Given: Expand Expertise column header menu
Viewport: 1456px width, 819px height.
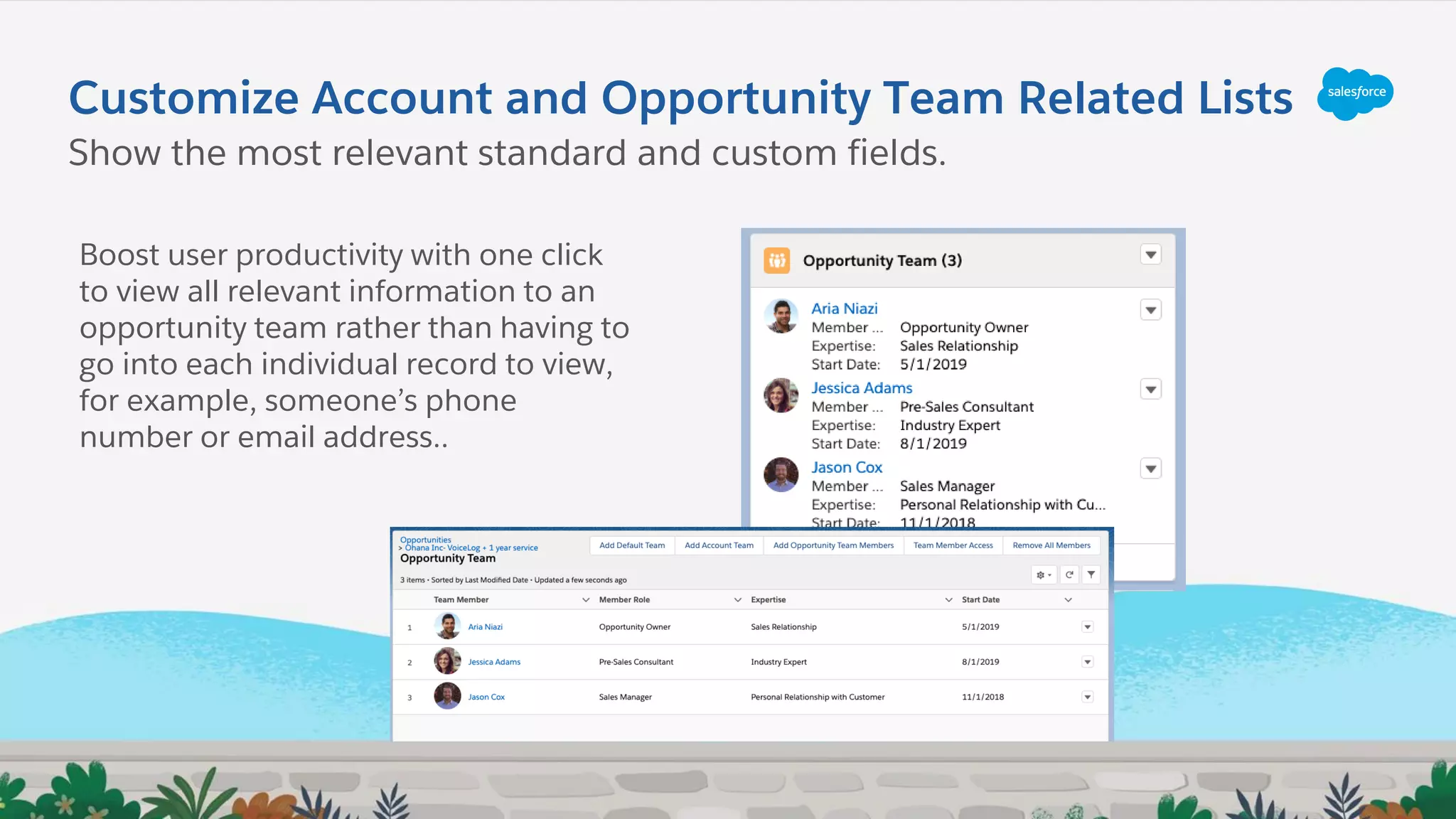Looking at the screenshot, I should 948,600.
